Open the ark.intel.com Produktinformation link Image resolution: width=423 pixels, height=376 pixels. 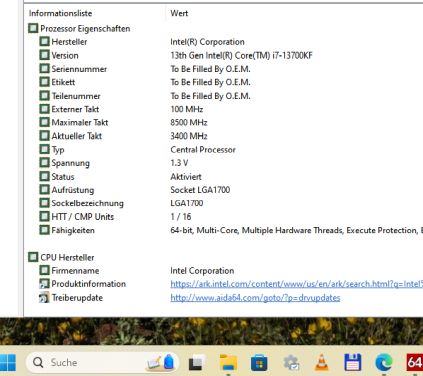(296, 284)
